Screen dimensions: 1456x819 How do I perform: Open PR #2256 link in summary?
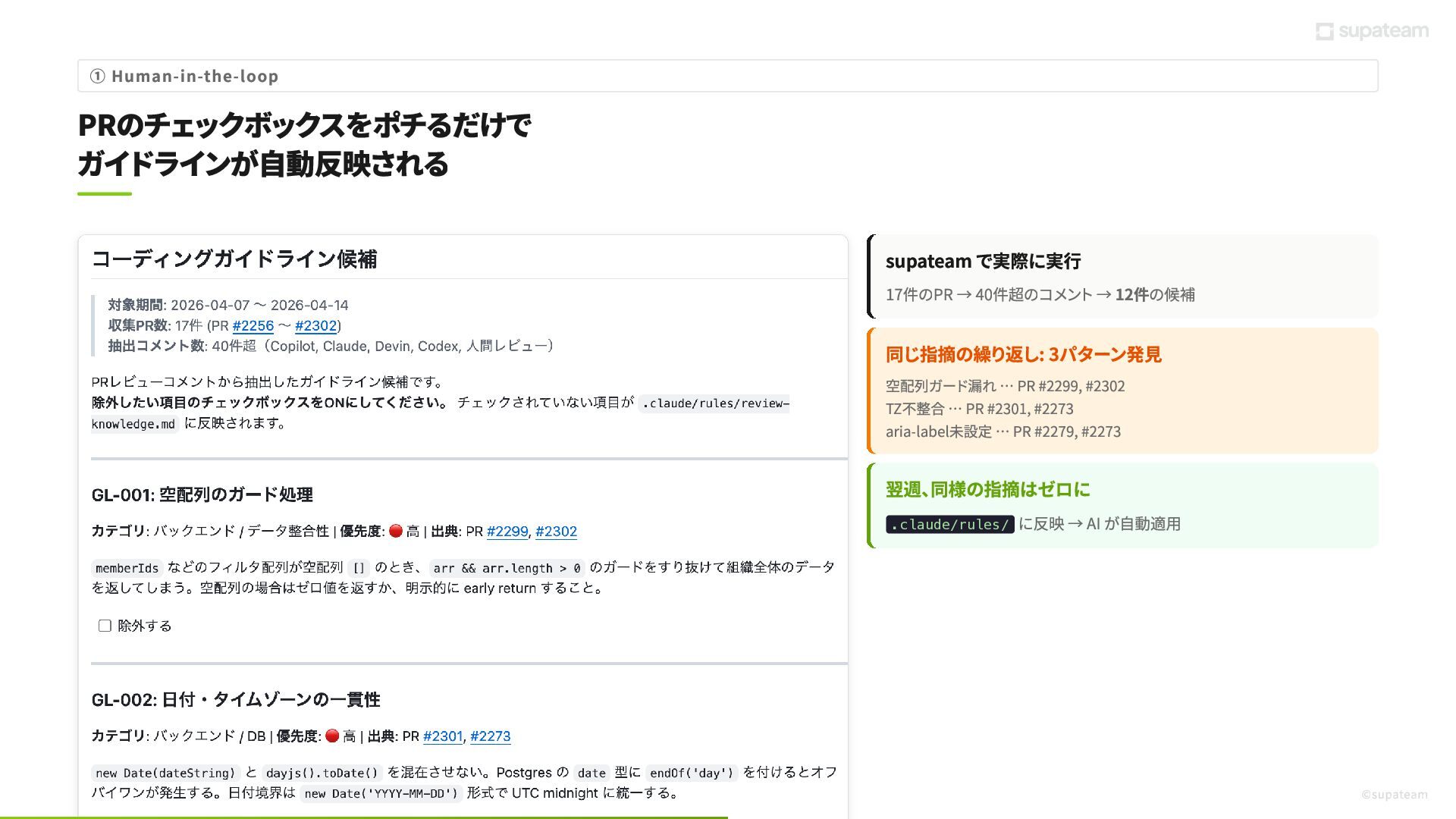(x=253, y=325)
